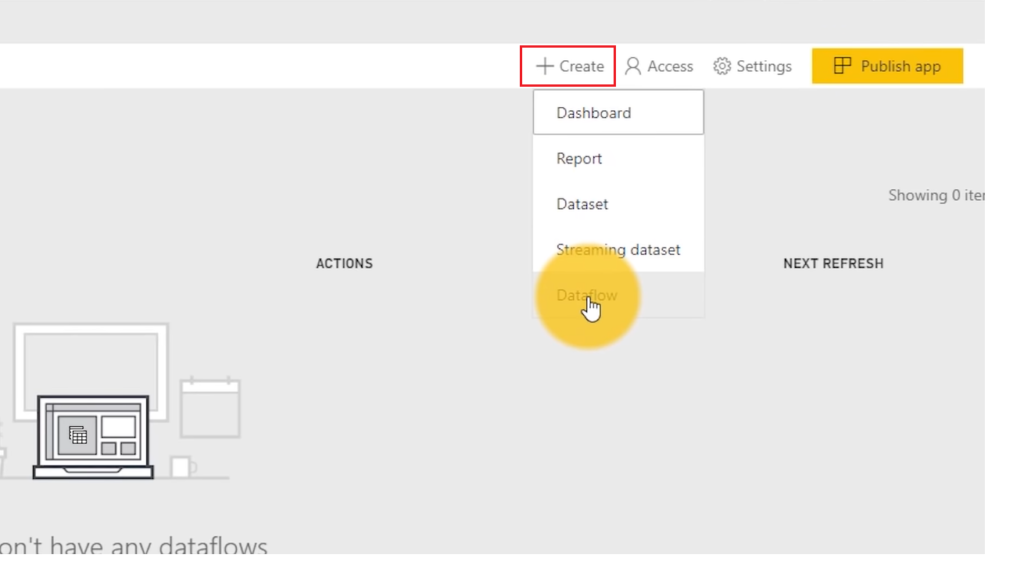Viewport: 1024px width, 583px height.
Task: Open workspace Settings via its text label
Action: pyautogui.click(x=764, y=66)
